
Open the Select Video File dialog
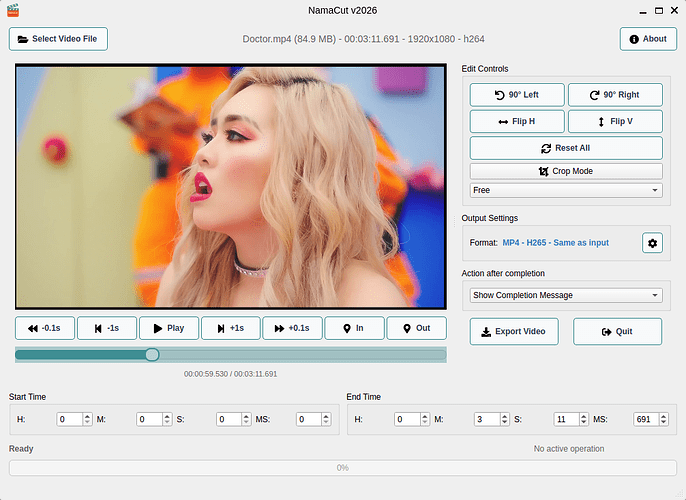(58, 39)
